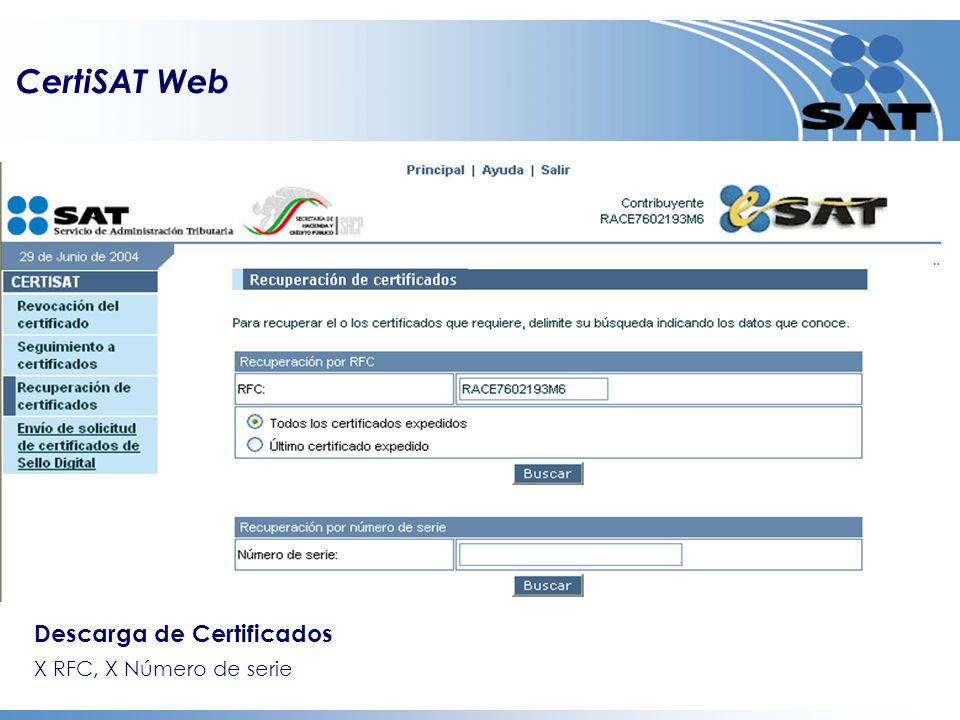This screenshot has height=720, width=960.
Task: Click the 'Número de serie:' field label
Action: point(287,555)
